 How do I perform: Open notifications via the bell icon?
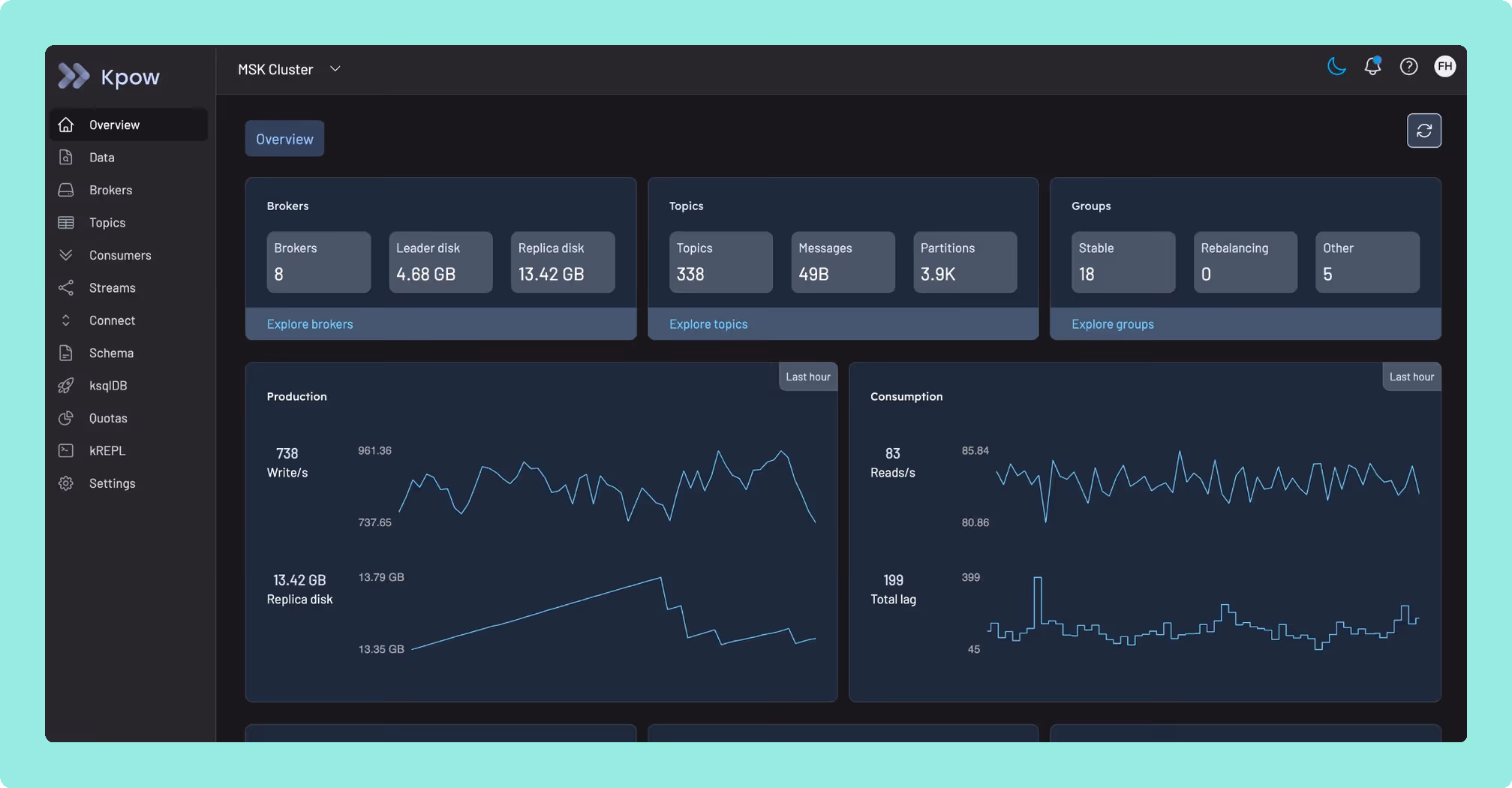[x=1372, y=67]
